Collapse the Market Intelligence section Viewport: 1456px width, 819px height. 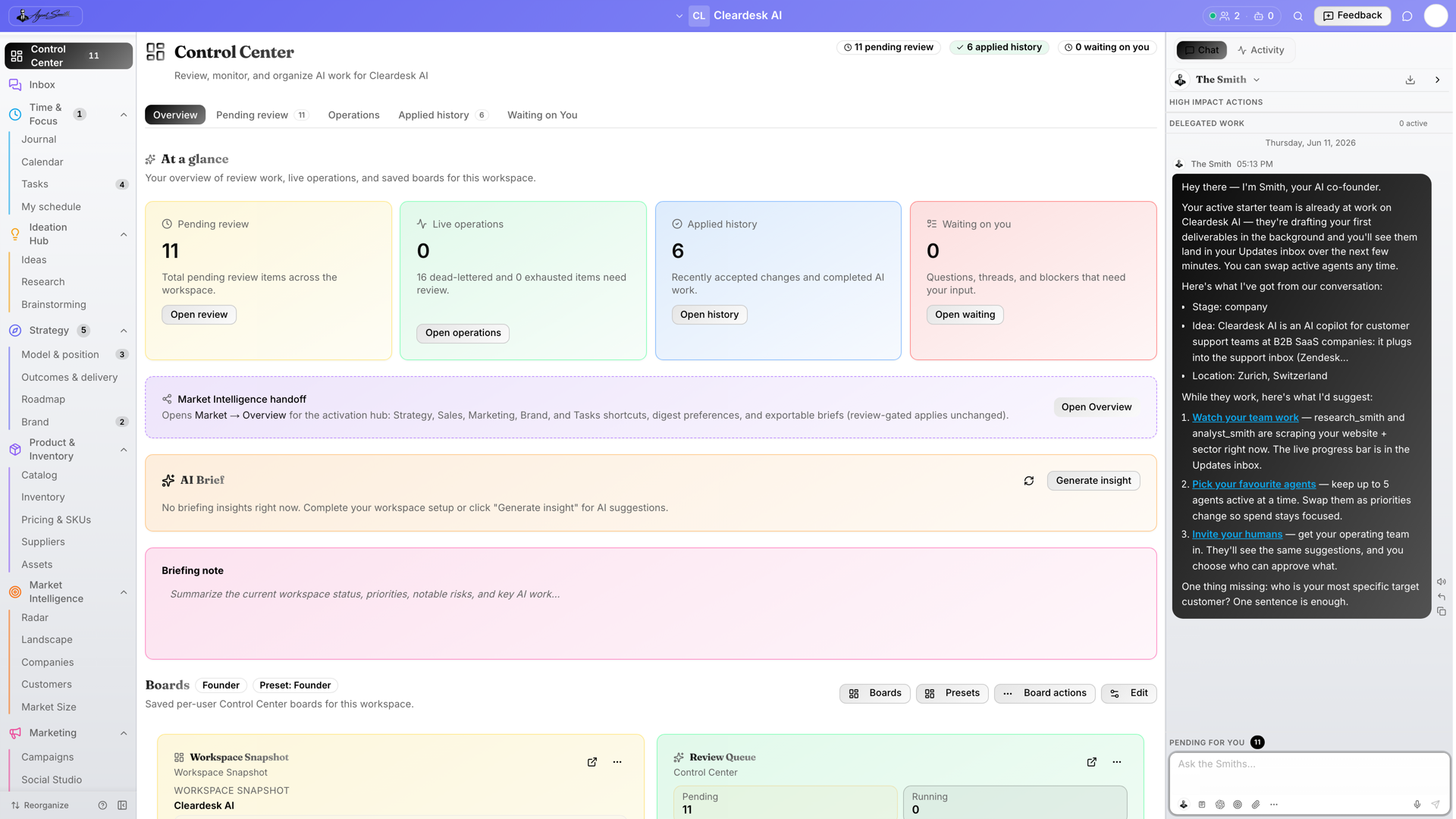pos(124,592)
